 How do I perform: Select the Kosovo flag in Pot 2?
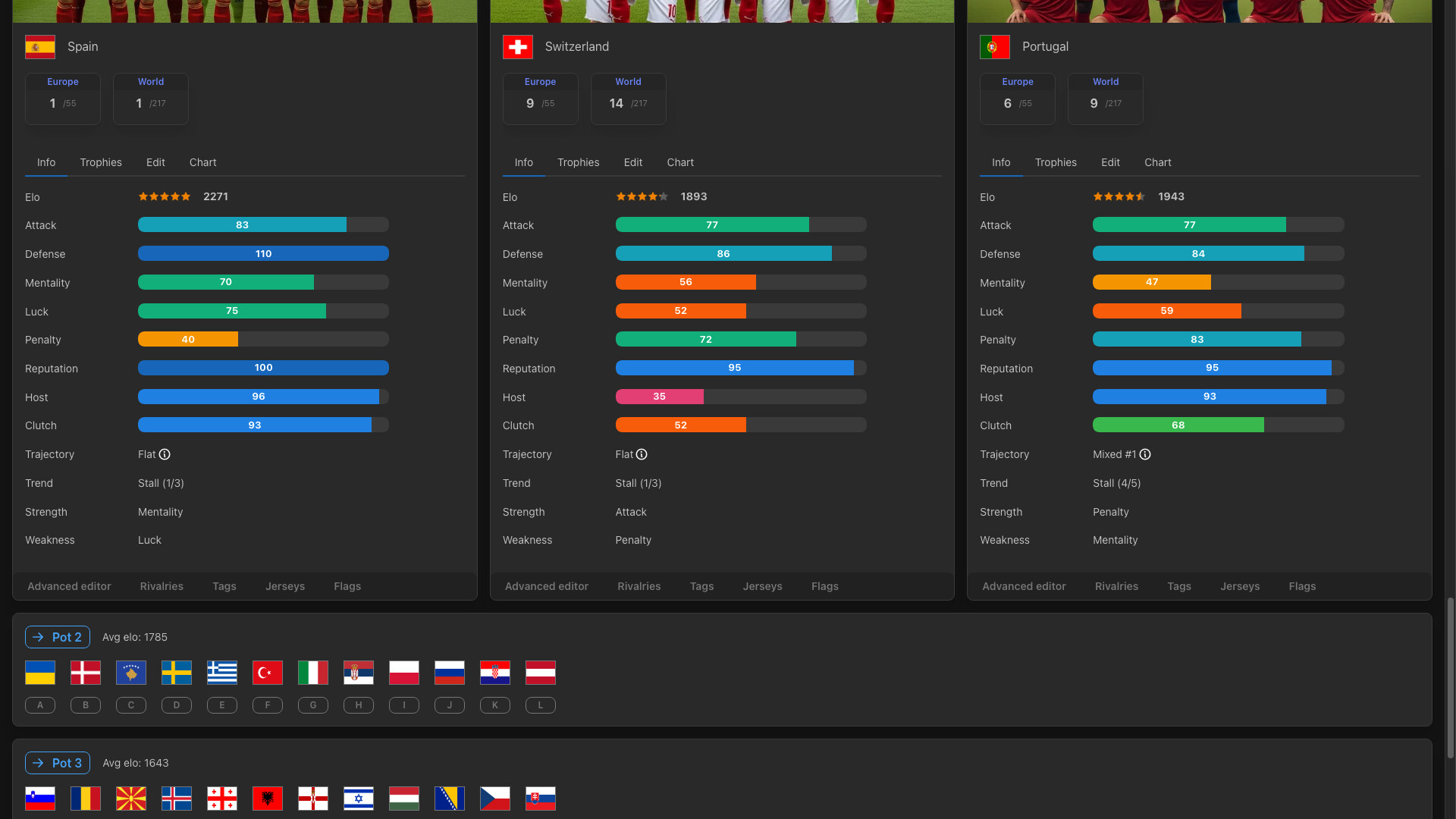point(131,673)
